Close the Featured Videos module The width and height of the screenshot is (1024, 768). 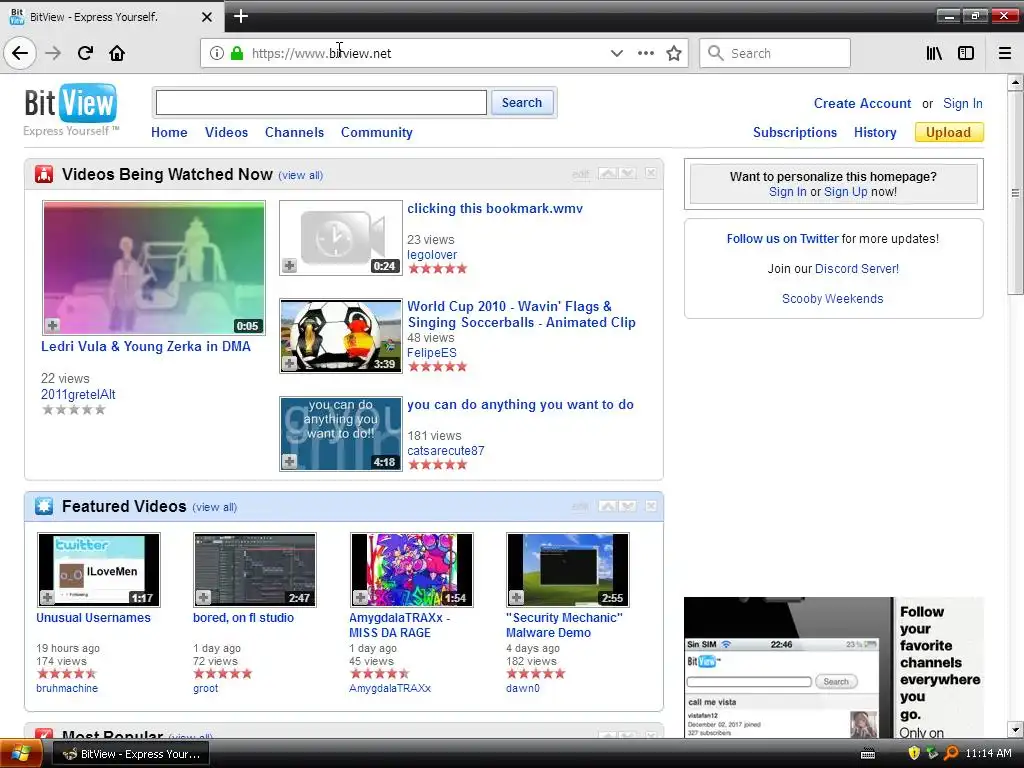tap(650, 506)
